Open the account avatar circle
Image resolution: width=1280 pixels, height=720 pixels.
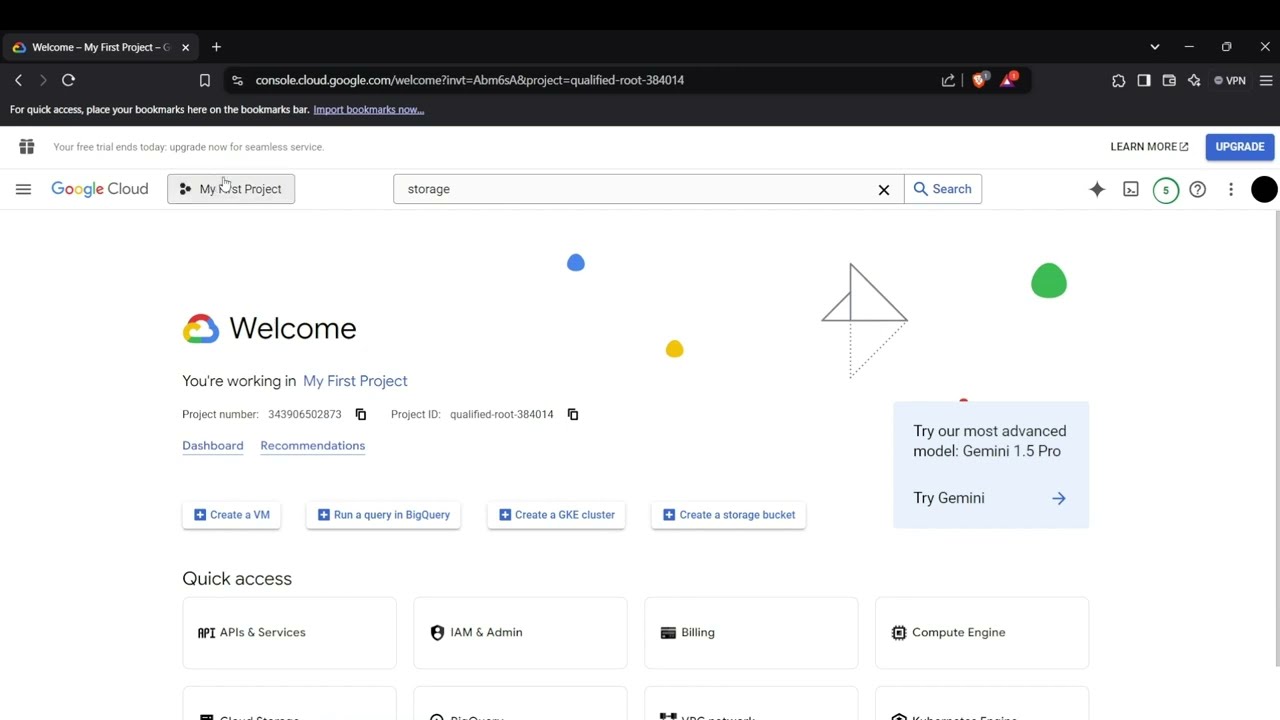click(1264, 189)
